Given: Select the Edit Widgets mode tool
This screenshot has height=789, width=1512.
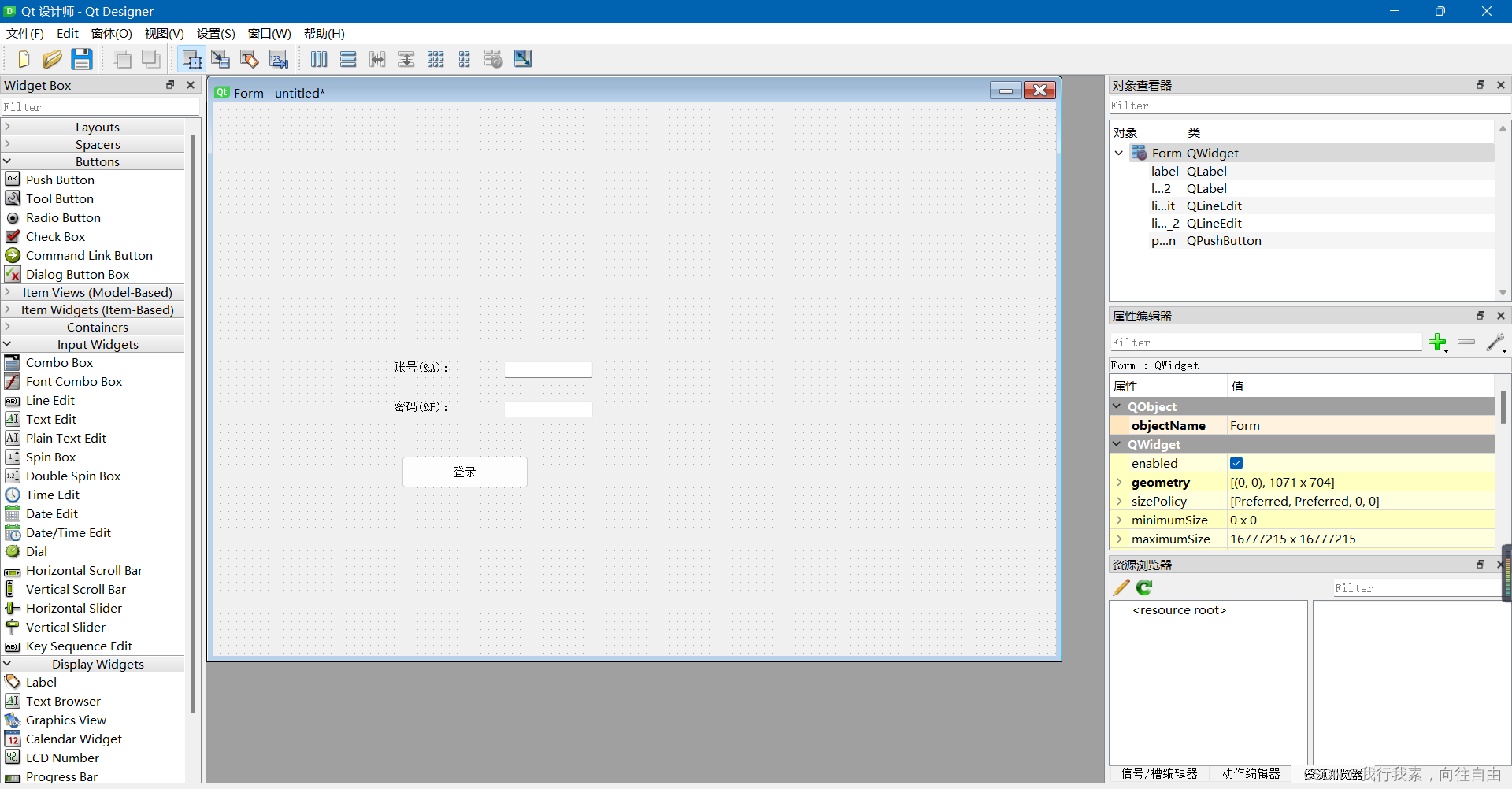Looking at the screenshot, I should click(x=191, y=59).
